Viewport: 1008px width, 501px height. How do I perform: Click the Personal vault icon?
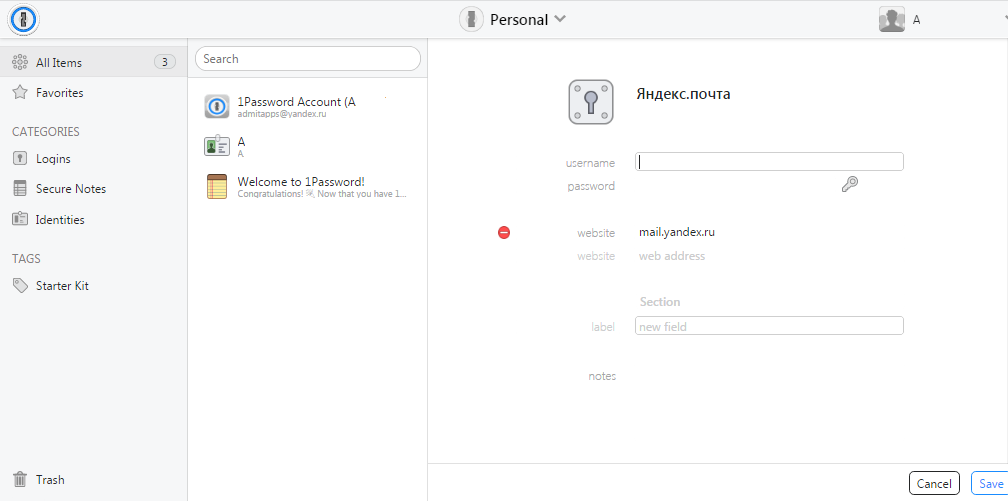coord(471,19)
